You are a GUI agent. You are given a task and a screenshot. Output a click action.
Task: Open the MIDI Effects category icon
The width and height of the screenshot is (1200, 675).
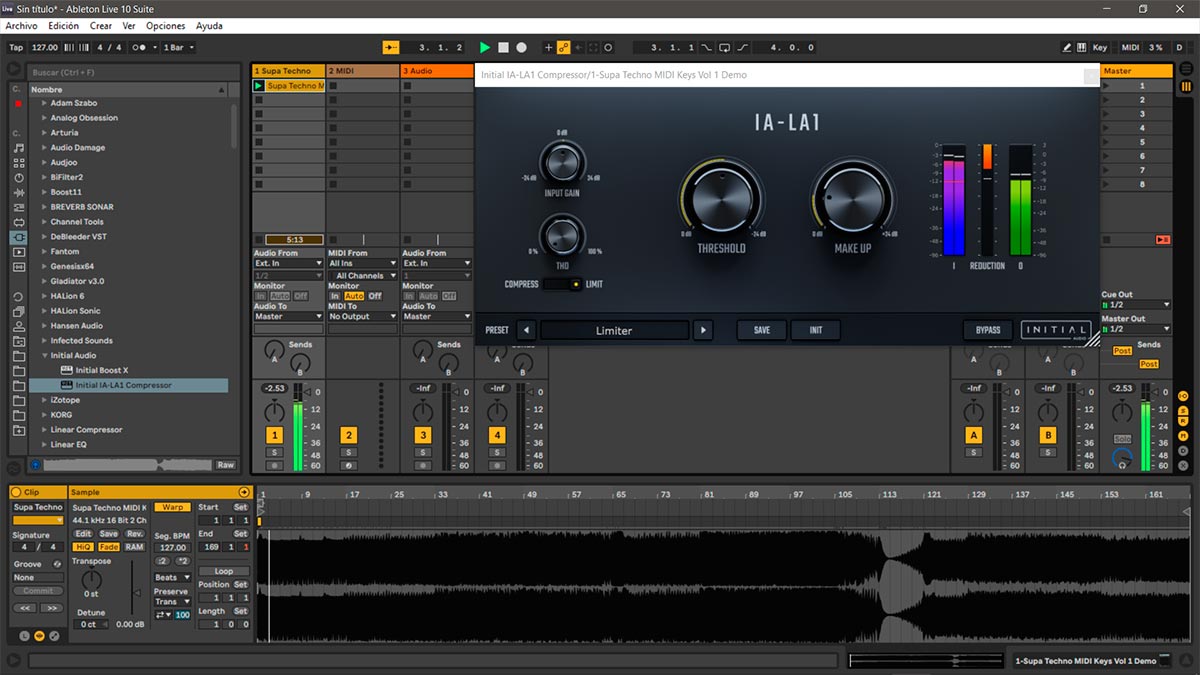(18, 207)
